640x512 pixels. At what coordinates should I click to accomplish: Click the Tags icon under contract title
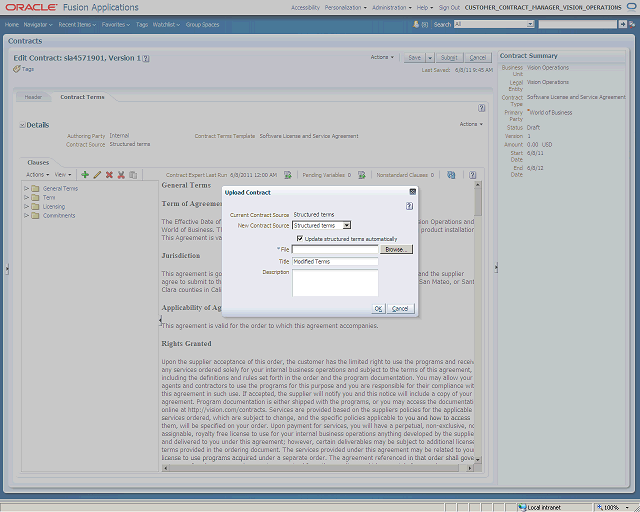coord(16,69)
